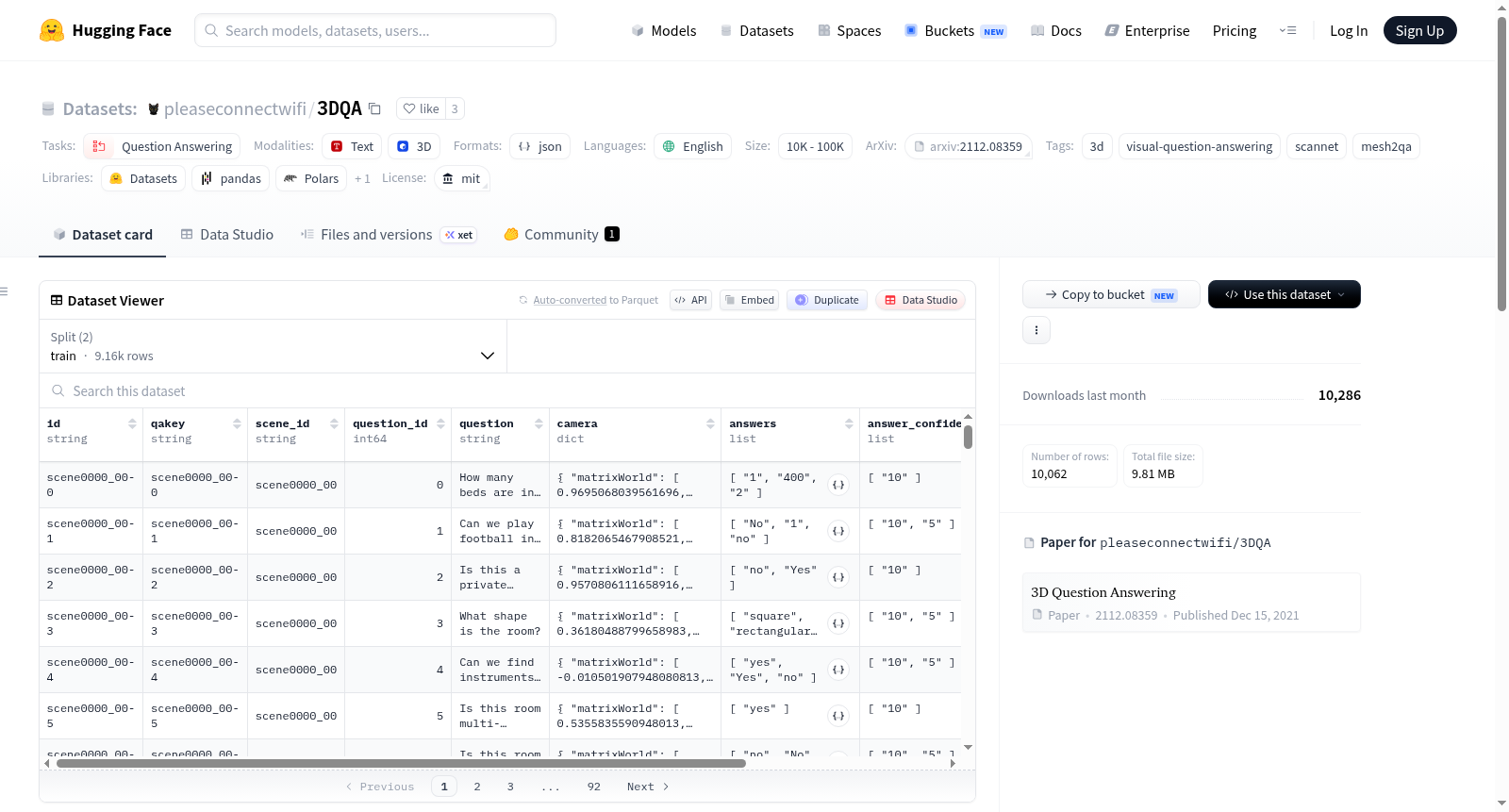Click the Log In link
The width and height of the screenshot is (1509, 812).
1349,30
